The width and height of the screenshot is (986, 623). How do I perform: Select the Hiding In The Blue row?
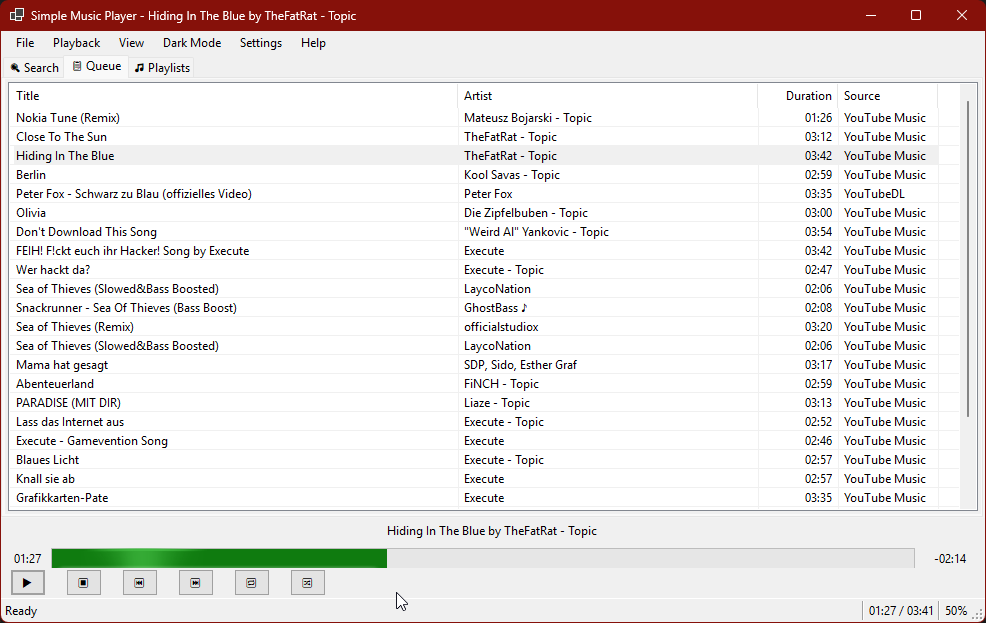(x=474, y=155)
